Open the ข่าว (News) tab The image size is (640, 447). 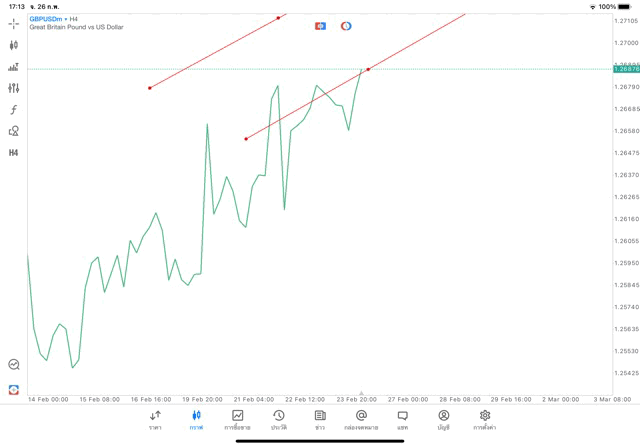point(320,419)
